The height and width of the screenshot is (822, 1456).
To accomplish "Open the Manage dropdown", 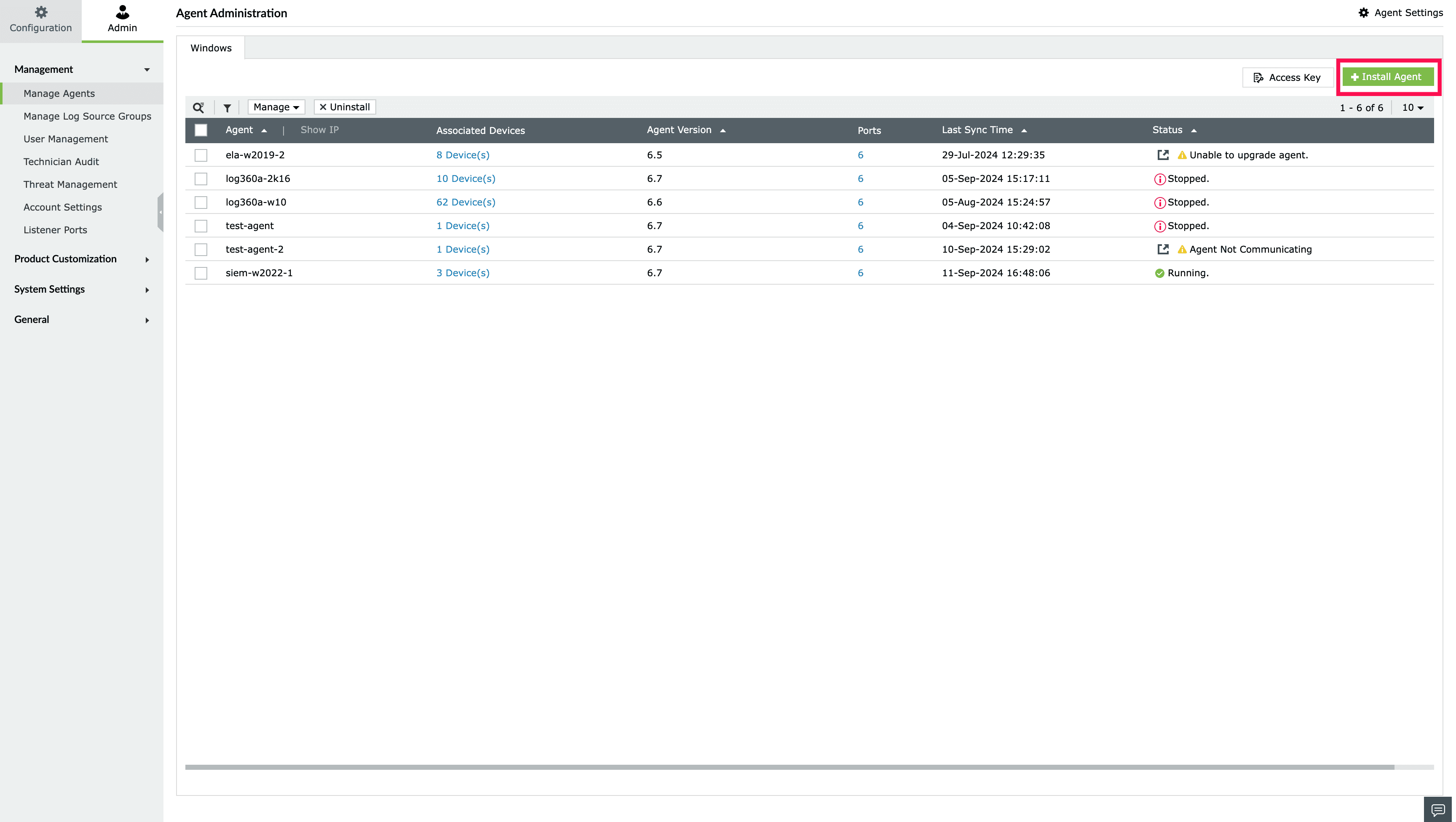I will [276, 107].
